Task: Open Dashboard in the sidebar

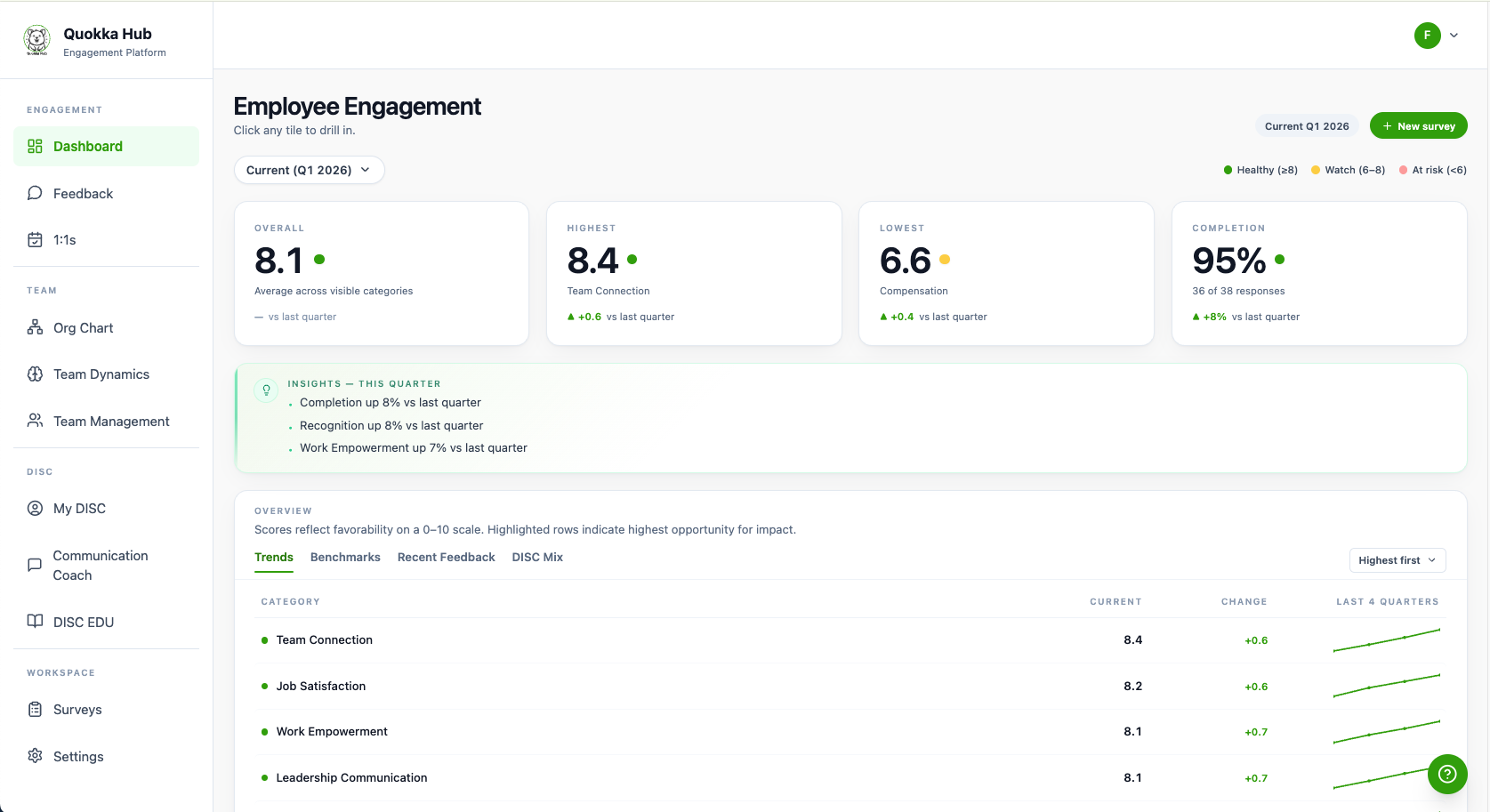Action: click(x=106, y=146)
